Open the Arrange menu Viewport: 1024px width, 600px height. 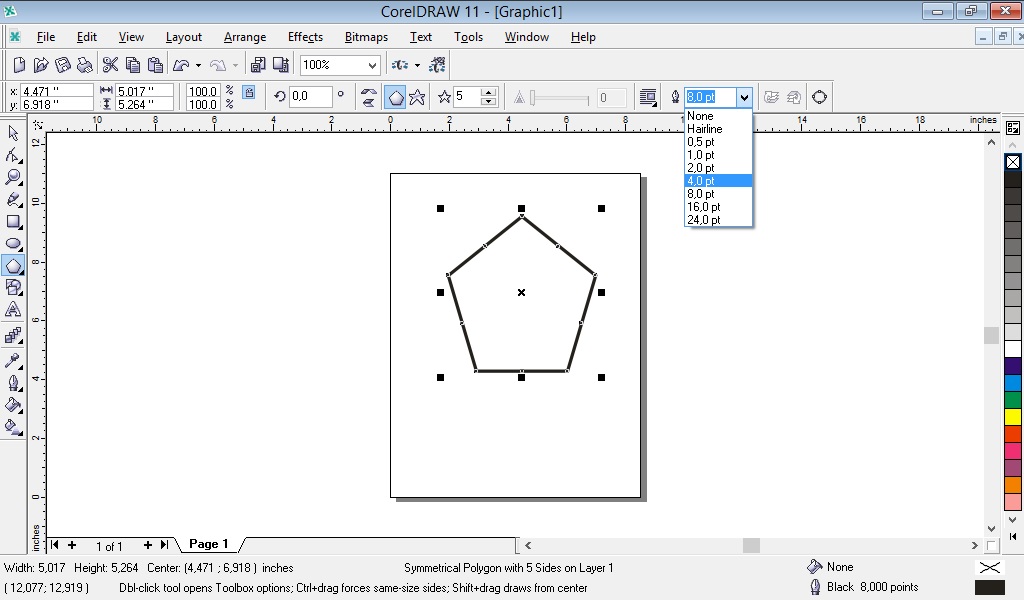[245, 37]
